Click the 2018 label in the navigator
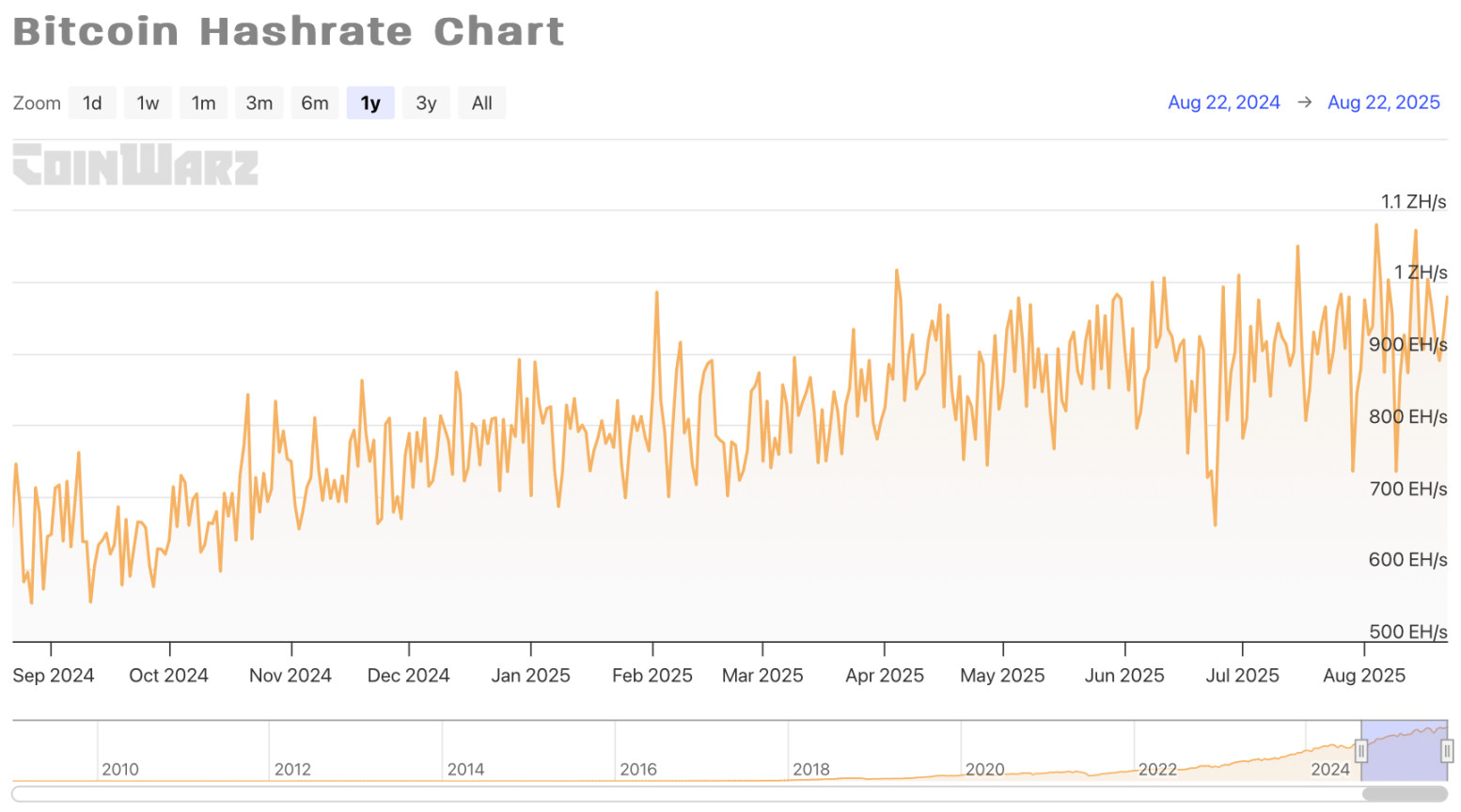This screenshot has width=1461, height=812. (x=810, y=769)
